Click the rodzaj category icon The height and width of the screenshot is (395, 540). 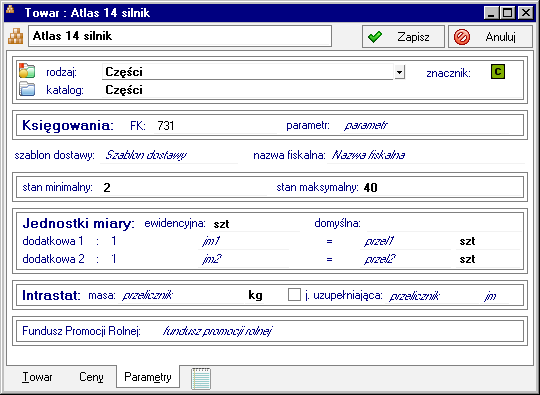(x=27, y=71)
